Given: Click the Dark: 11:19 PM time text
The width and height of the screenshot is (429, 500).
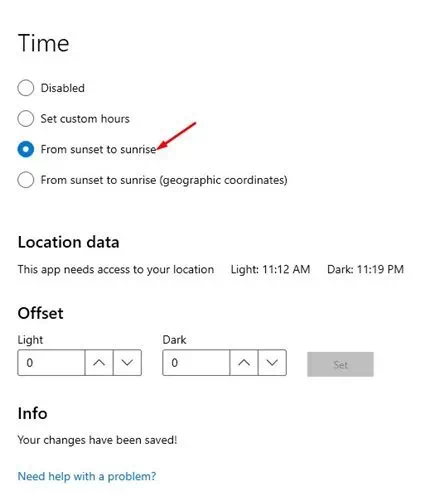Looking at the screenshot, I should pos(365,269).
